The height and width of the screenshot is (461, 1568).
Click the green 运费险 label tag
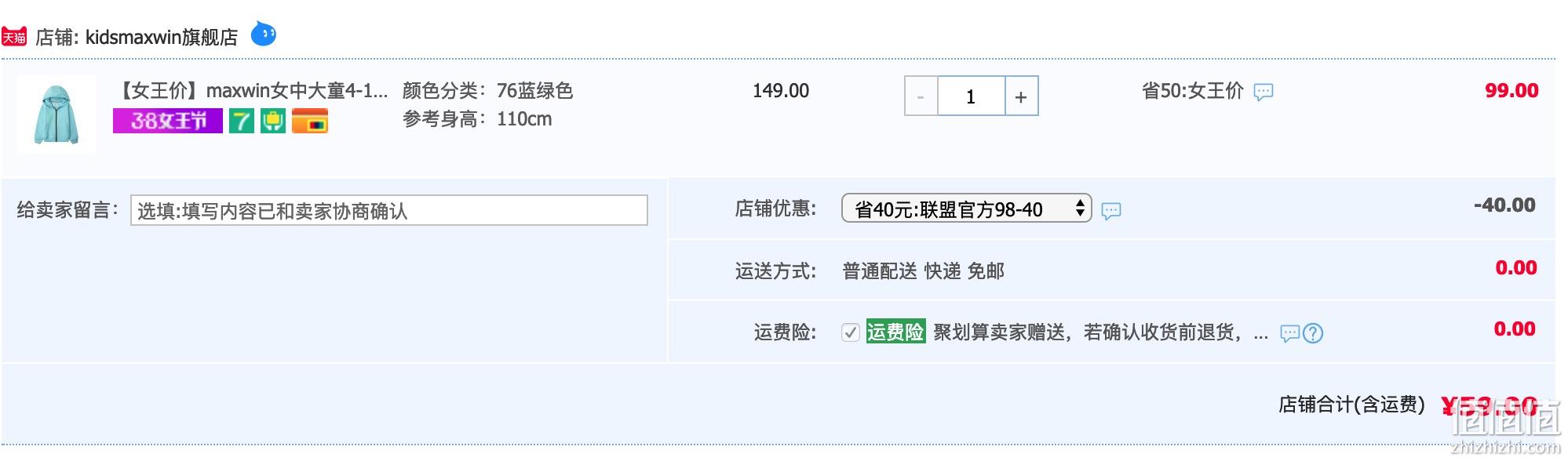coord(895,332)
